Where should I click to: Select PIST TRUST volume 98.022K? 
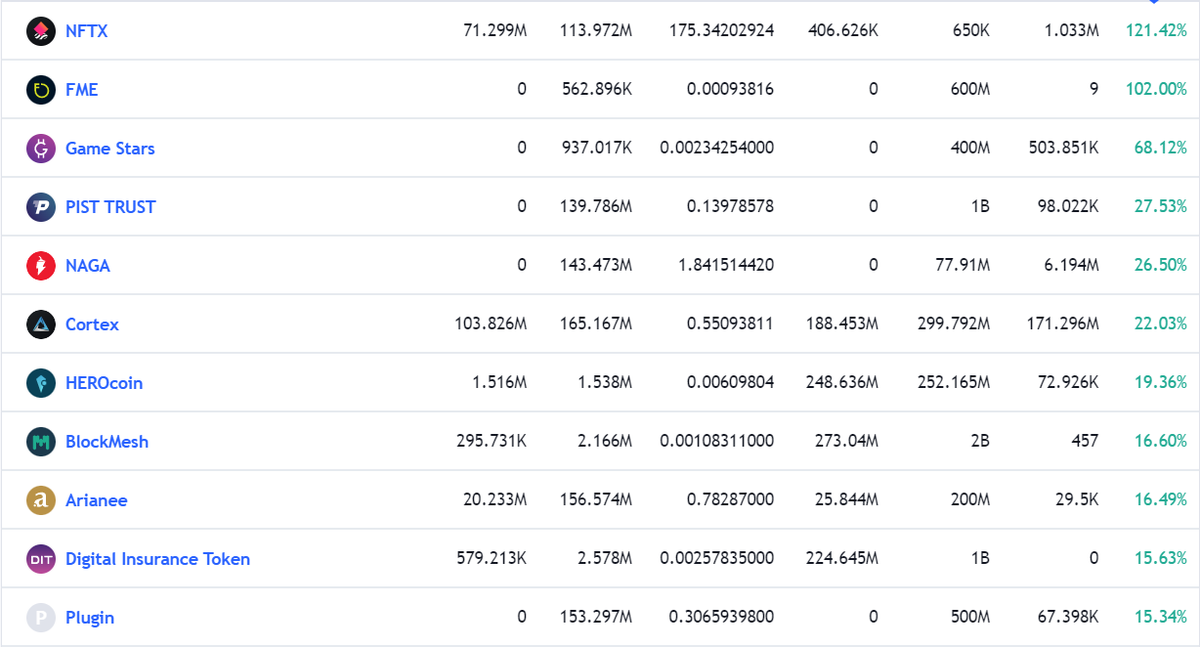1068,207
